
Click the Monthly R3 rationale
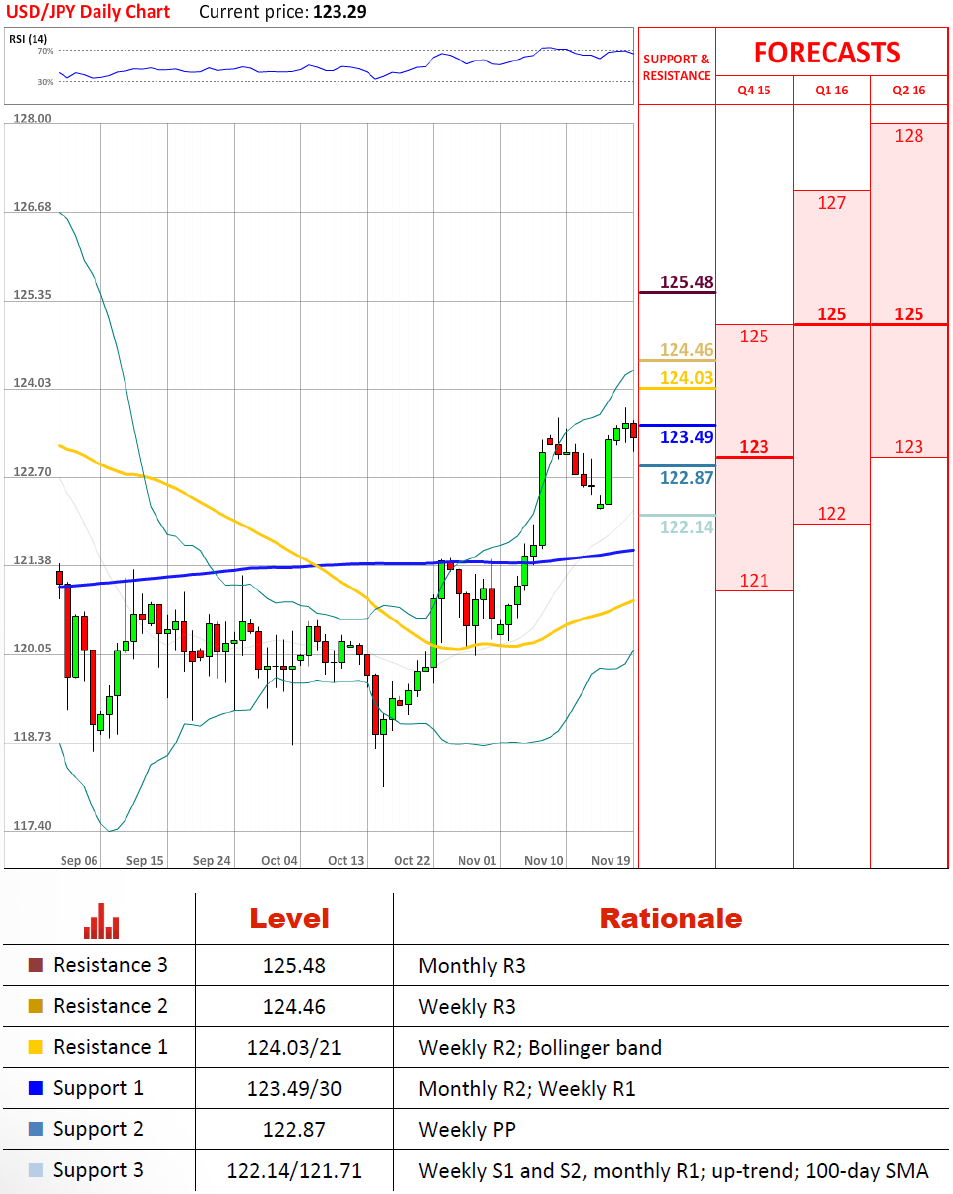[472, 966]
